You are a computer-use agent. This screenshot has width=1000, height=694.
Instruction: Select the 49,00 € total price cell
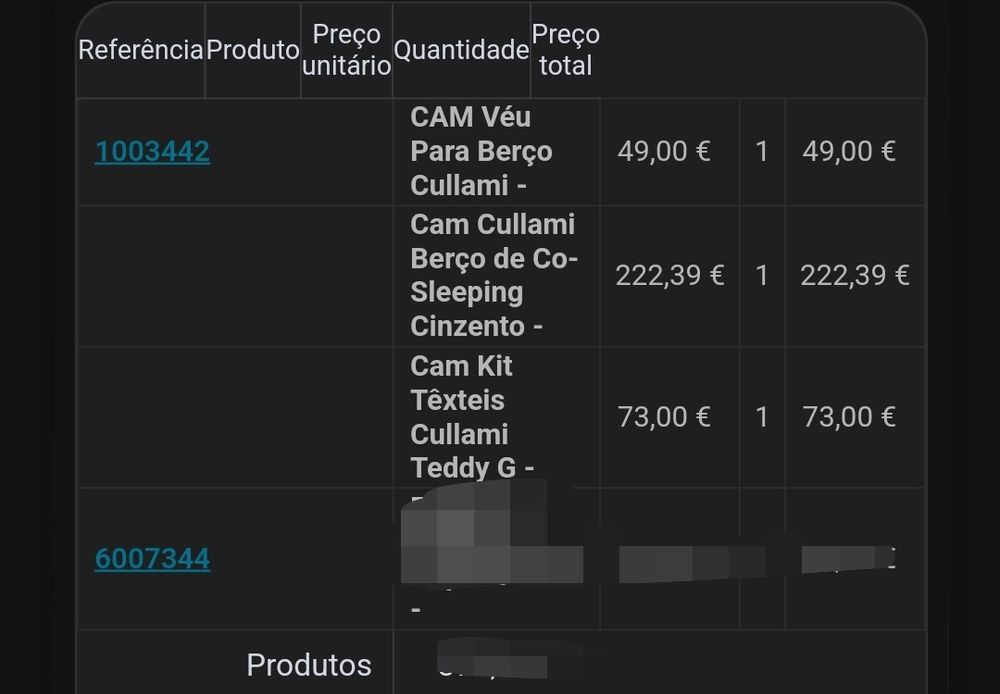point(849,152)
